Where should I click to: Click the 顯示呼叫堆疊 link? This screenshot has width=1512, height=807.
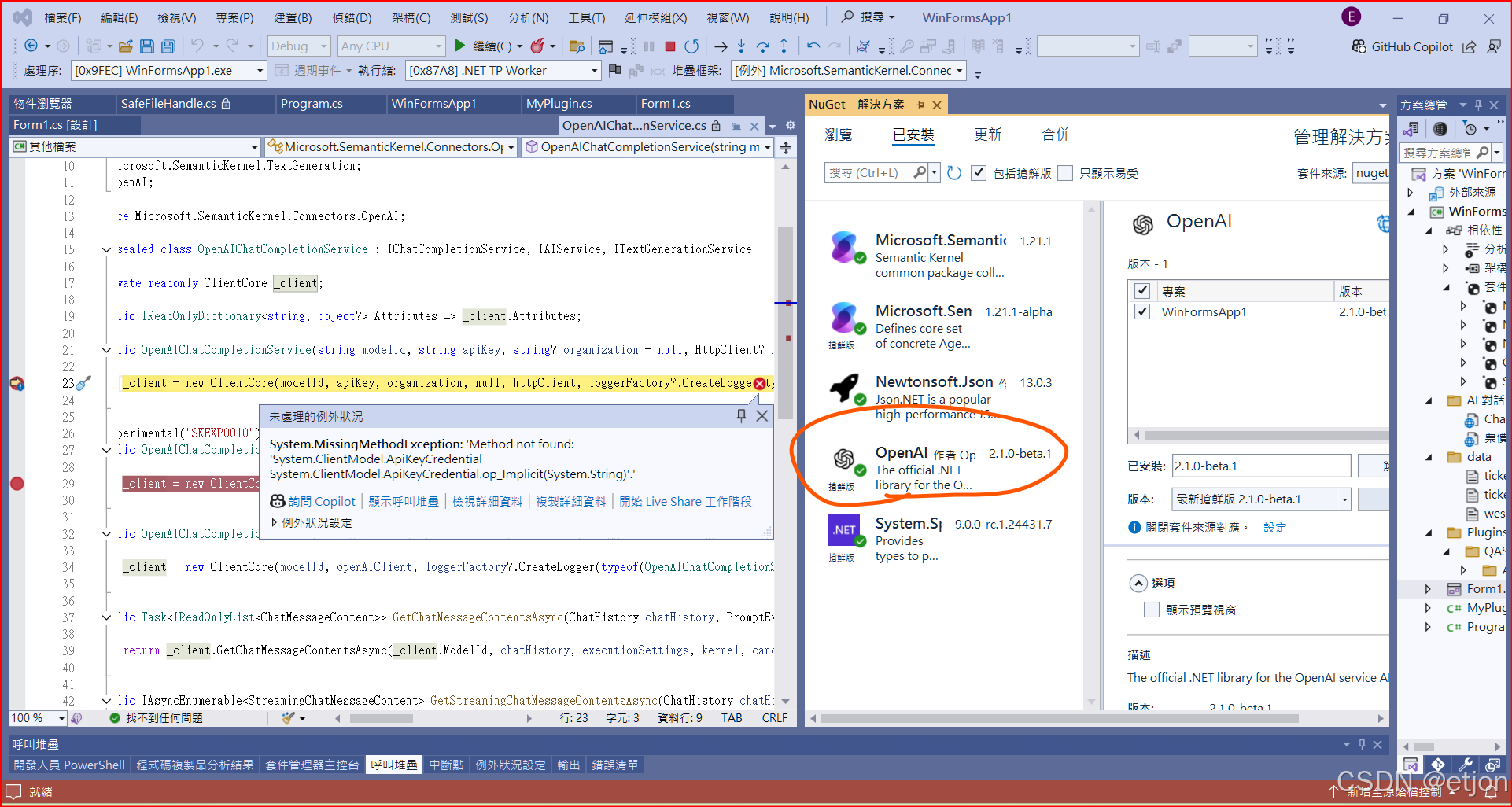tap(404, 501)
